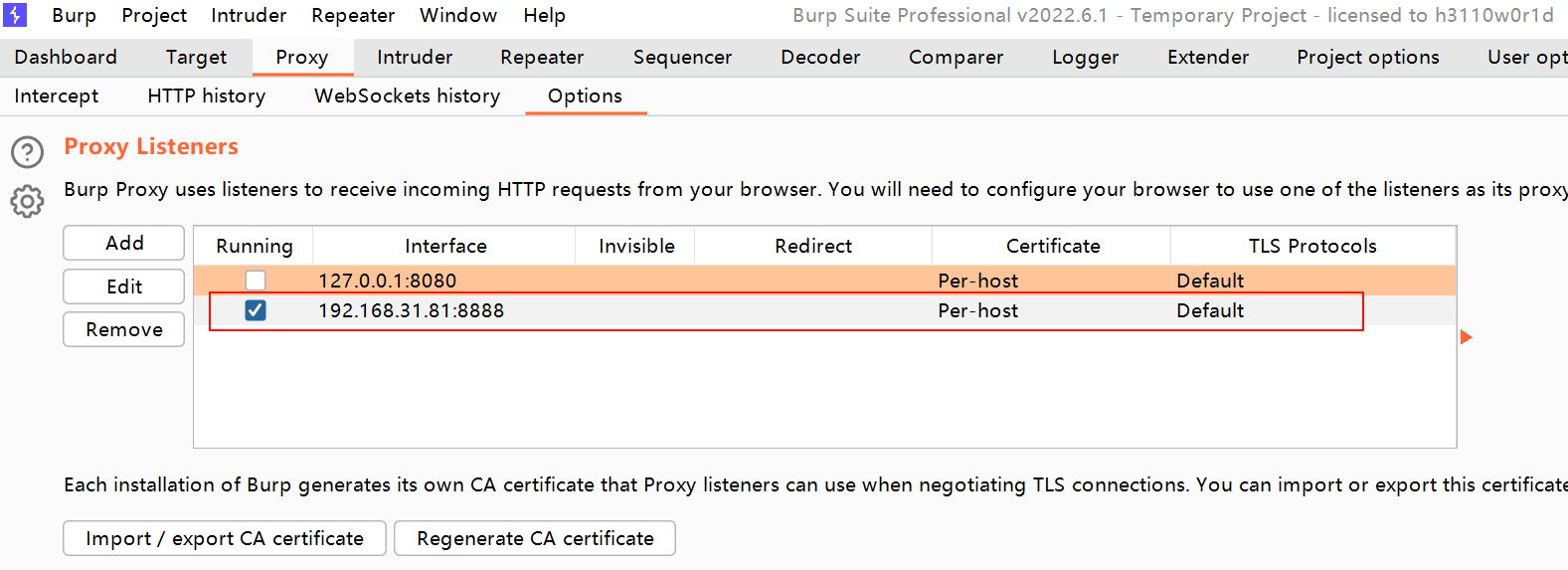Click the Burp Suite lightning logo icon
Image resolution: width=1568 pixels, height=570 pixels.
15,15
